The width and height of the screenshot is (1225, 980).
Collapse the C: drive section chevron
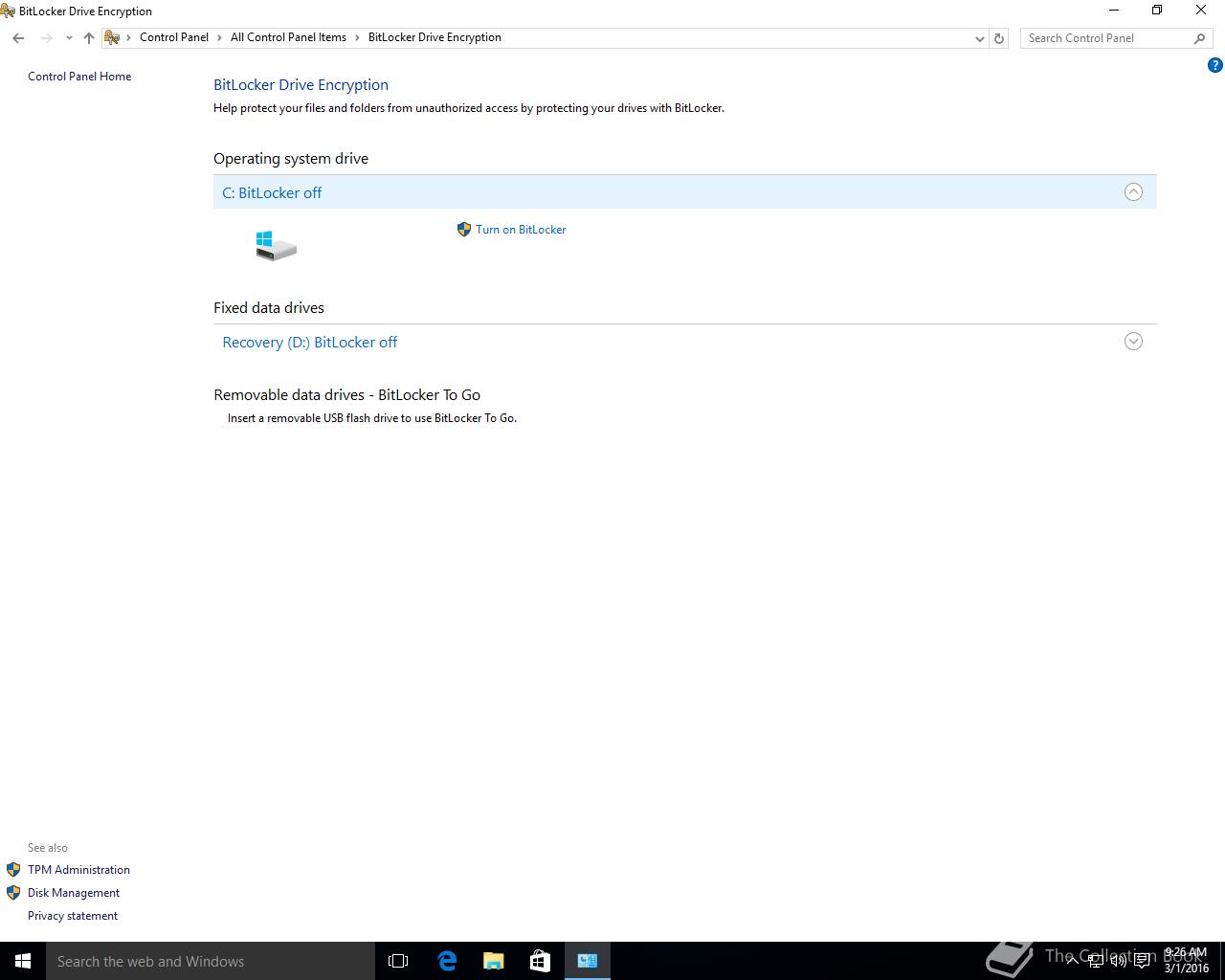[1133, 191]
